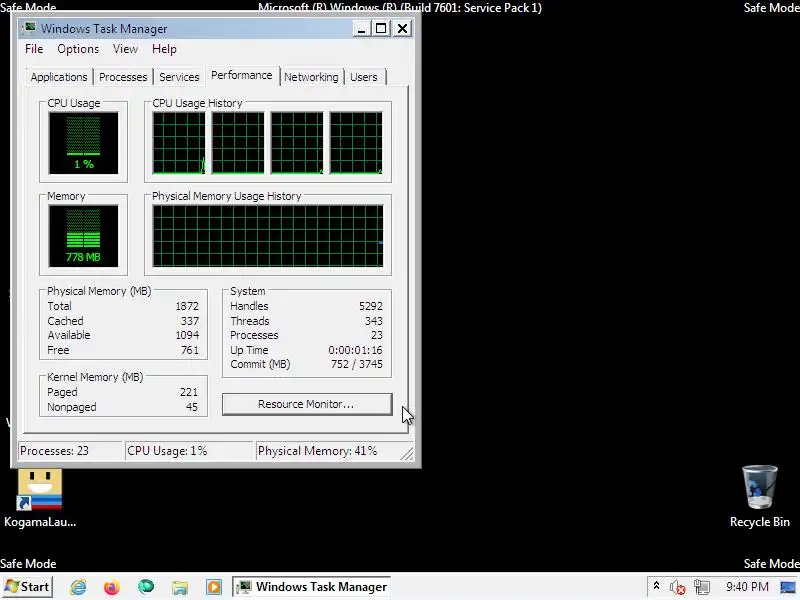
Task: Open the green globe taskbar icon
Action: click(146, 587)
